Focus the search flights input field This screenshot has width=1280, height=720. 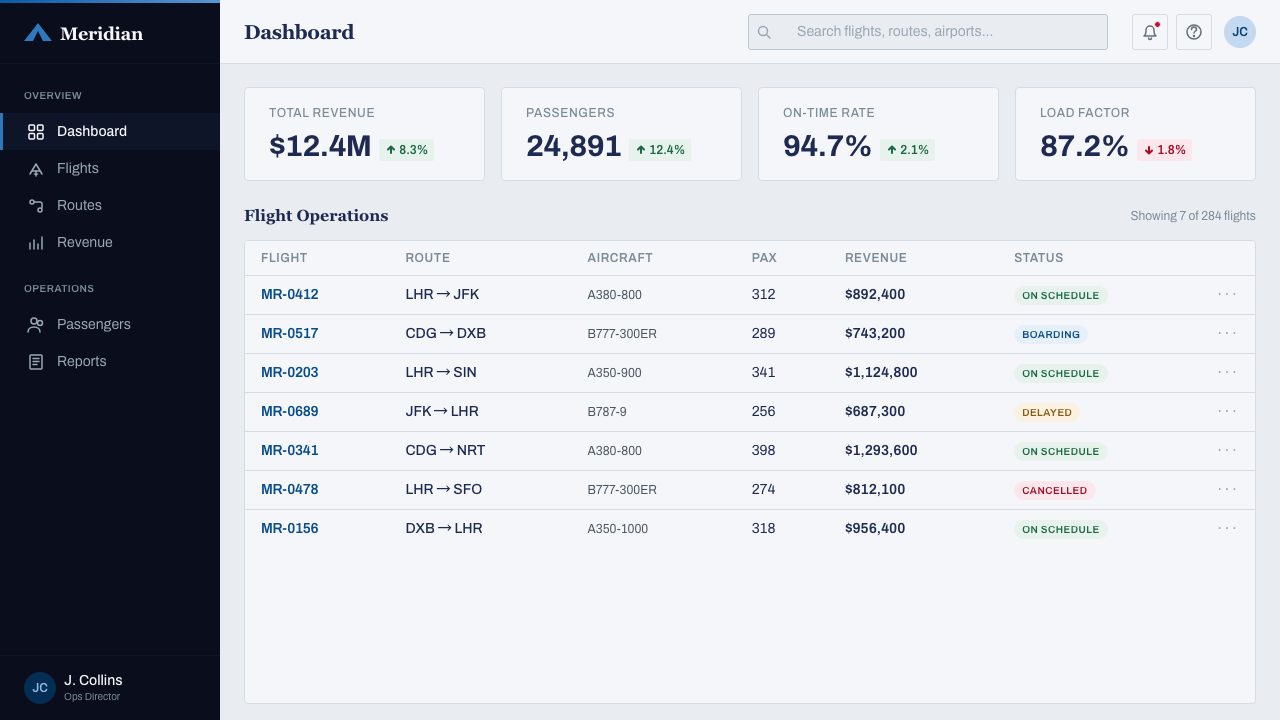[x=928, y=32]
